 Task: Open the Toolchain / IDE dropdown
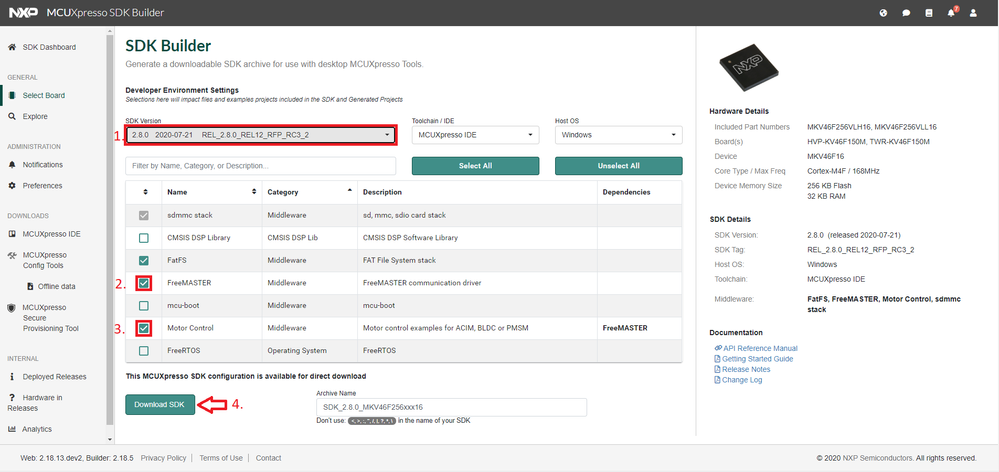(475, 135)
